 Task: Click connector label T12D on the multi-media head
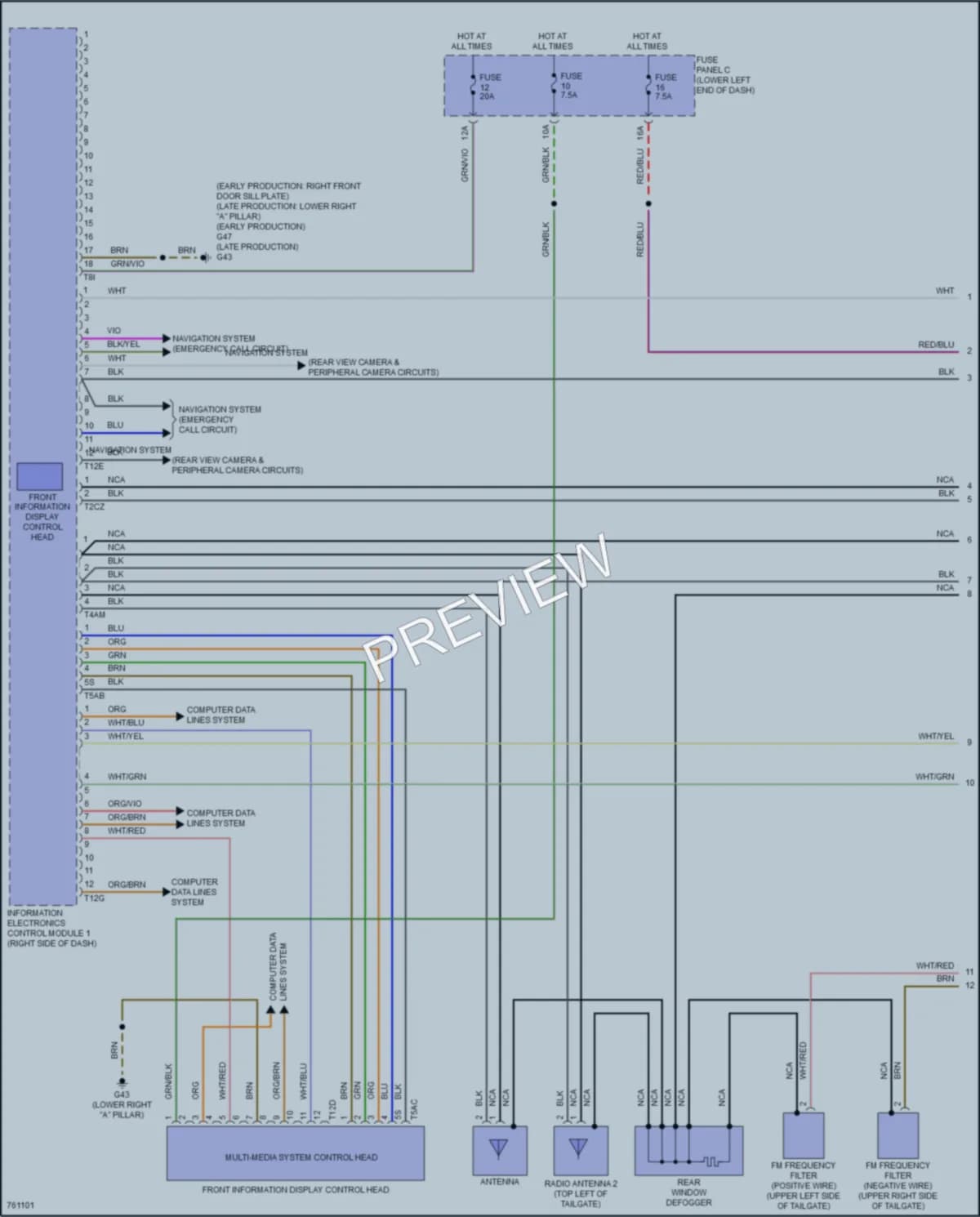[x=332, y=1108]
